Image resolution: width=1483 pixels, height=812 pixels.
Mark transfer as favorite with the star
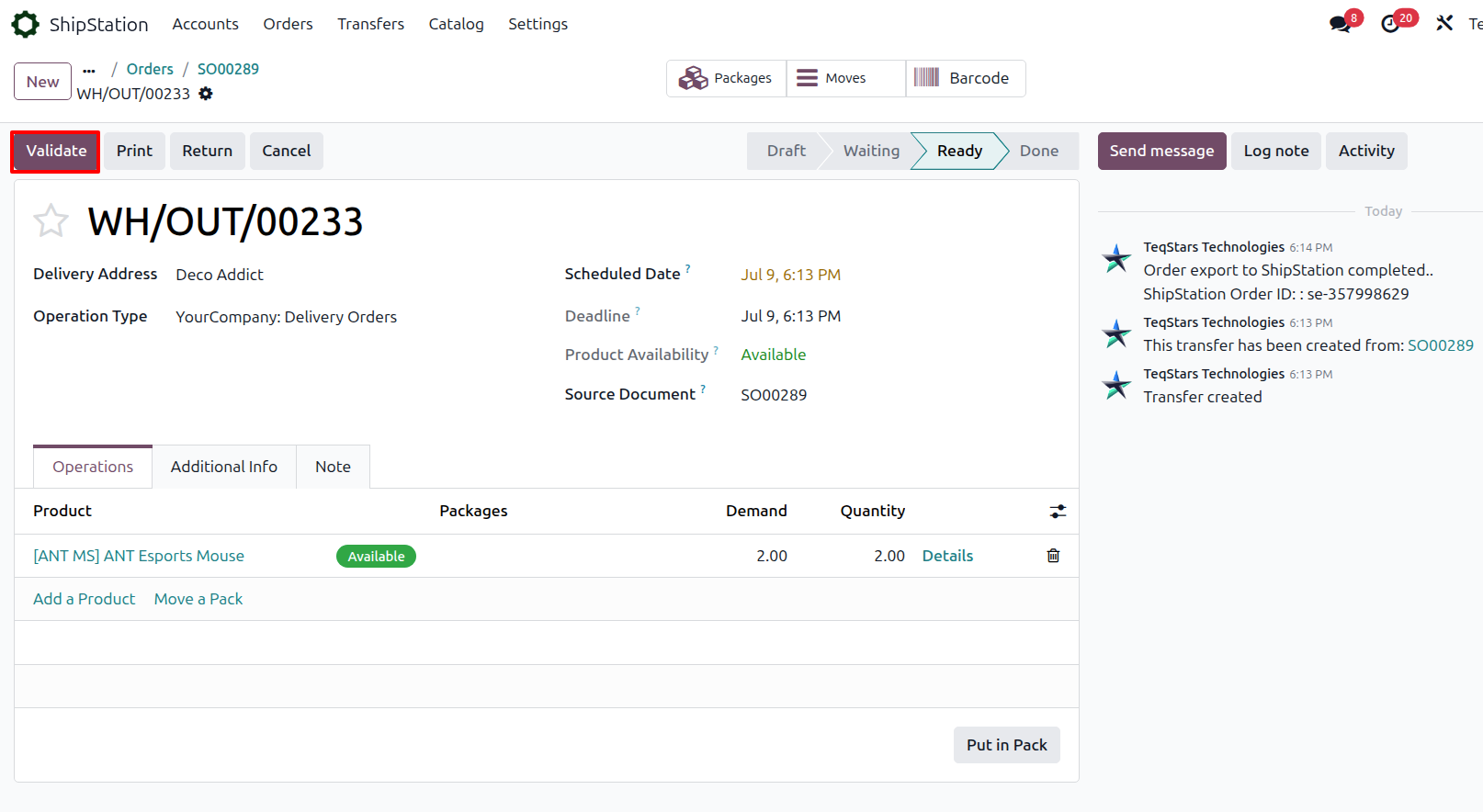(51, 220)
